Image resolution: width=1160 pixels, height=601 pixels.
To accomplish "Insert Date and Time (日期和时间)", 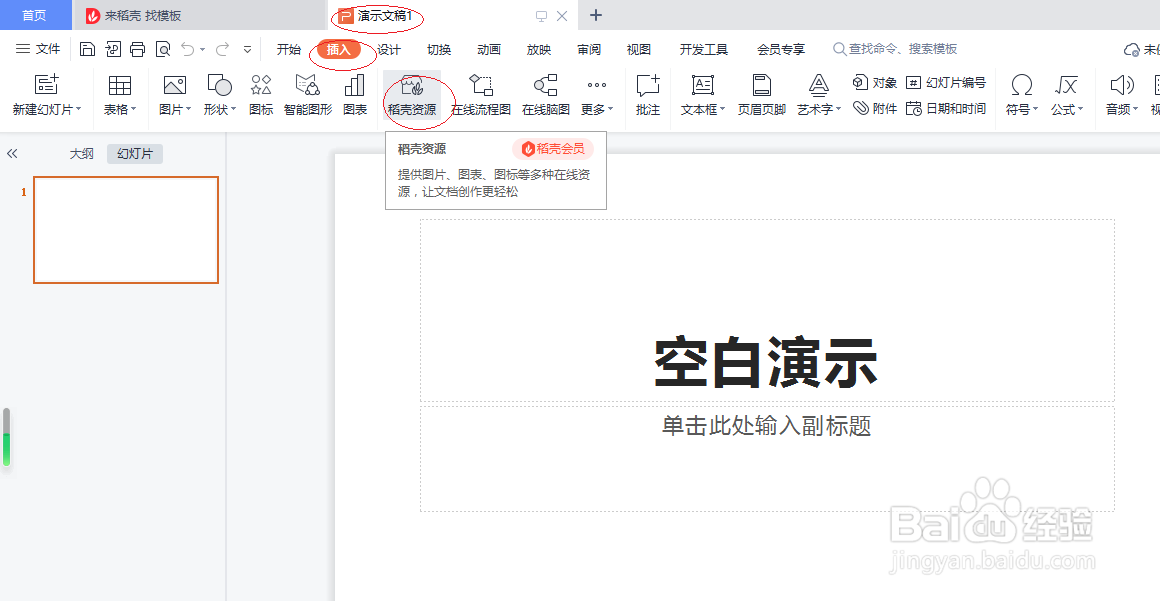I will 946,108.
